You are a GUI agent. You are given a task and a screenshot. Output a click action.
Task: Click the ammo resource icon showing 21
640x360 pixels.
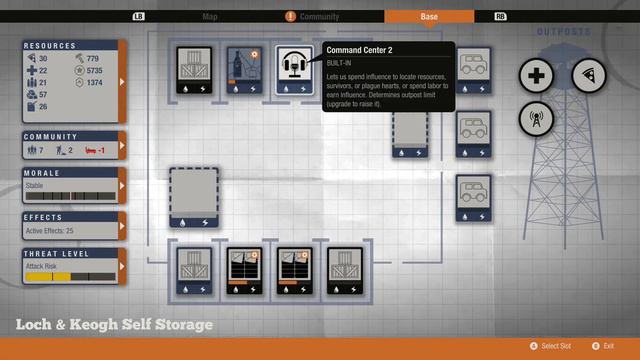tap(32, 82)
